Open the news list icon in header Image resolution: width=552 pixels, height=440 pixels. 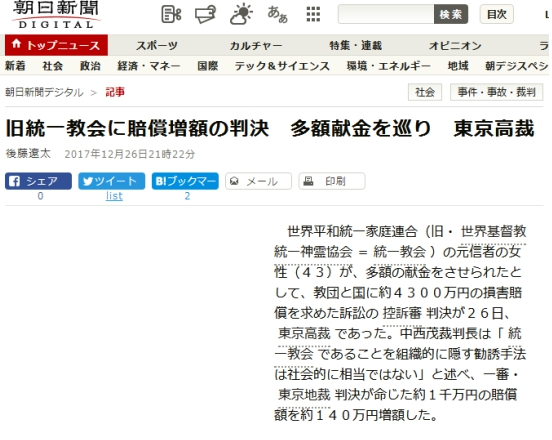click(171, 14)
